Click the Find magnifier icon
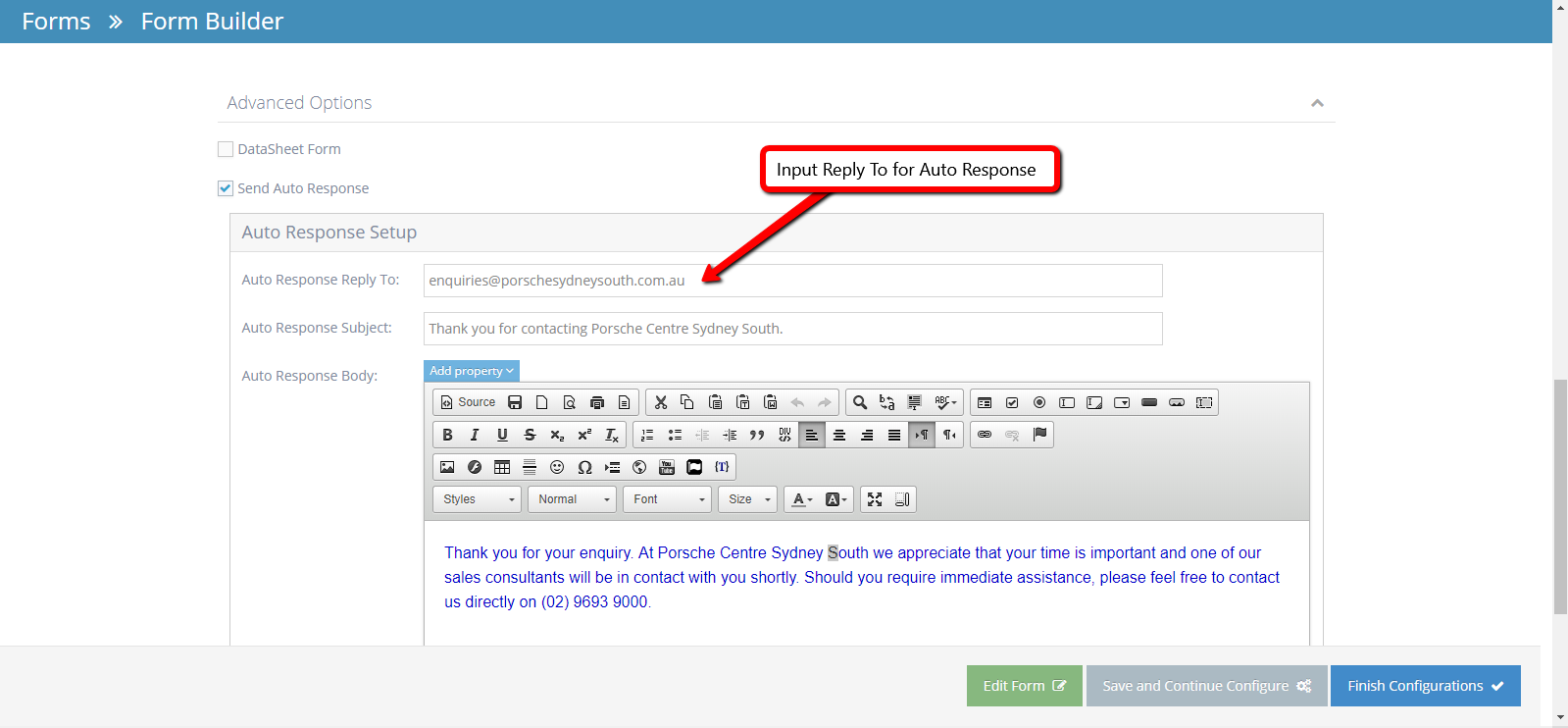Viewport: 1568px width, 728px height. click(x=860, y=402)
